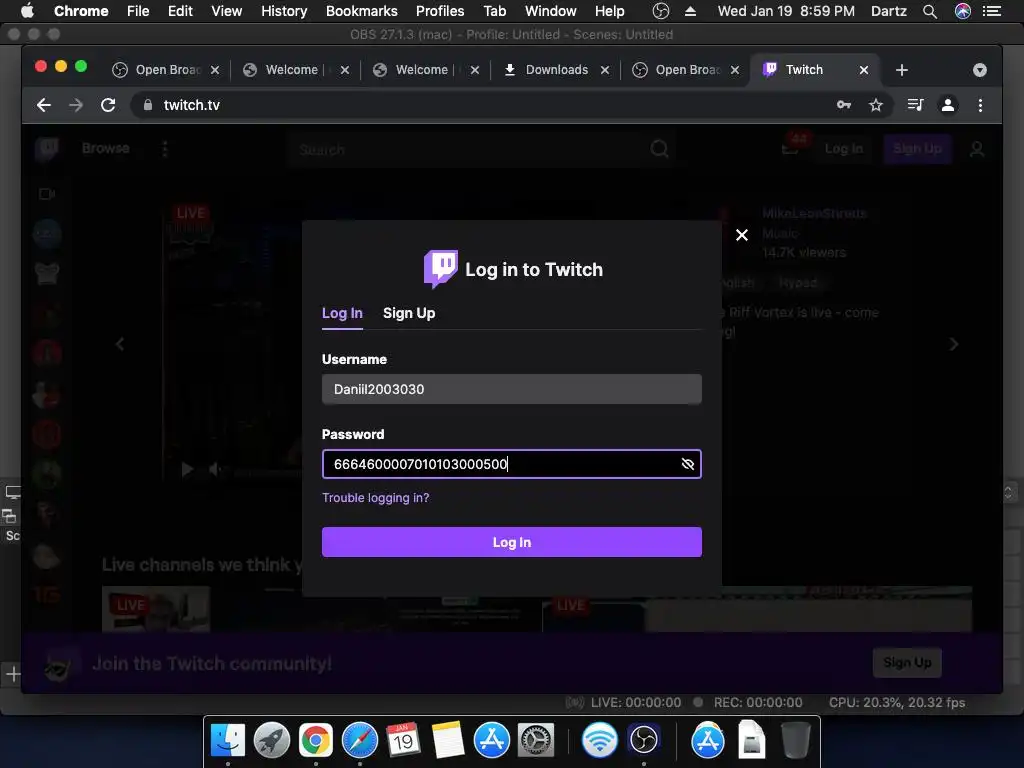Open Trash in the Dock
The height and width of the screenshot is (768, 1024).
coord(795,740)
